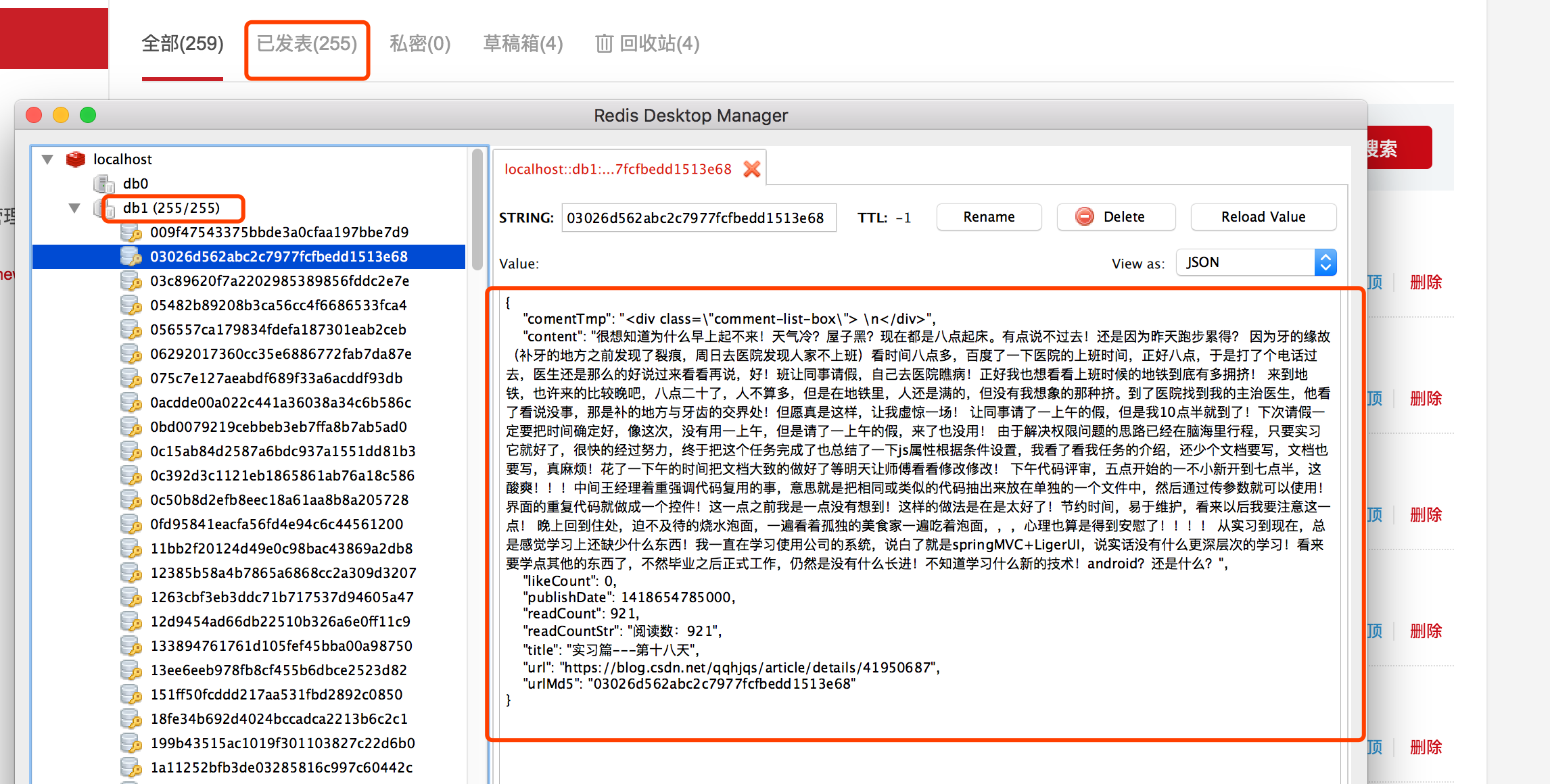The width and height of the screenshot is (1550, 784).
Task: Click key icon of 03c89620f7a2202985389856fddc2e7e
Action: click(131, 281)
